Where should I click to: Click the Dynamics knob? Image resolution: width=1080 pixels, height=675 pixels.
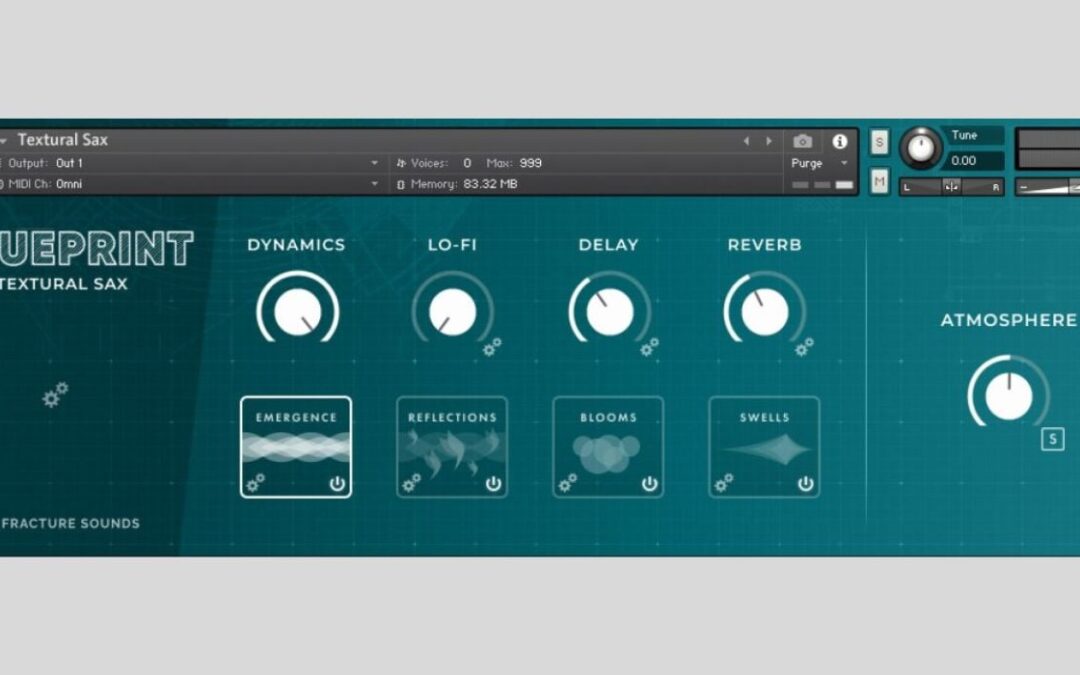coord(298,311)
